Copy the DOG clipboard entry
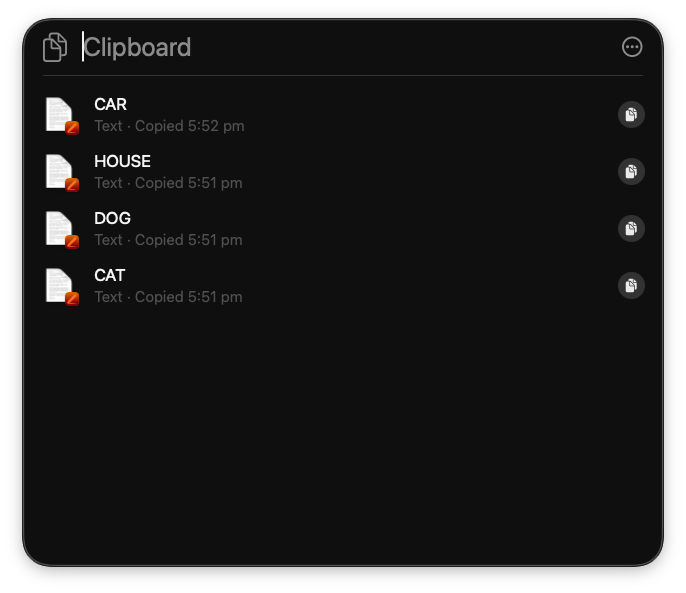Viewport: 686px width, 593px height. click(631, 229)
